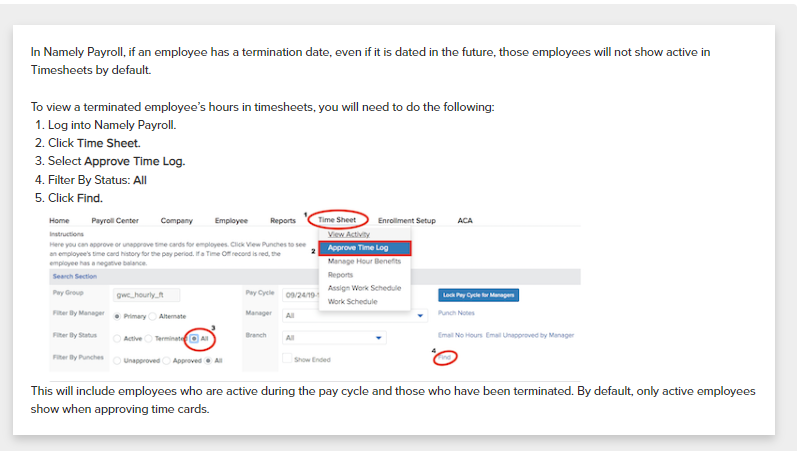The image size is (802, 451).
Task: Click the Email No Hours link
Action: click(x=460, y=335)
